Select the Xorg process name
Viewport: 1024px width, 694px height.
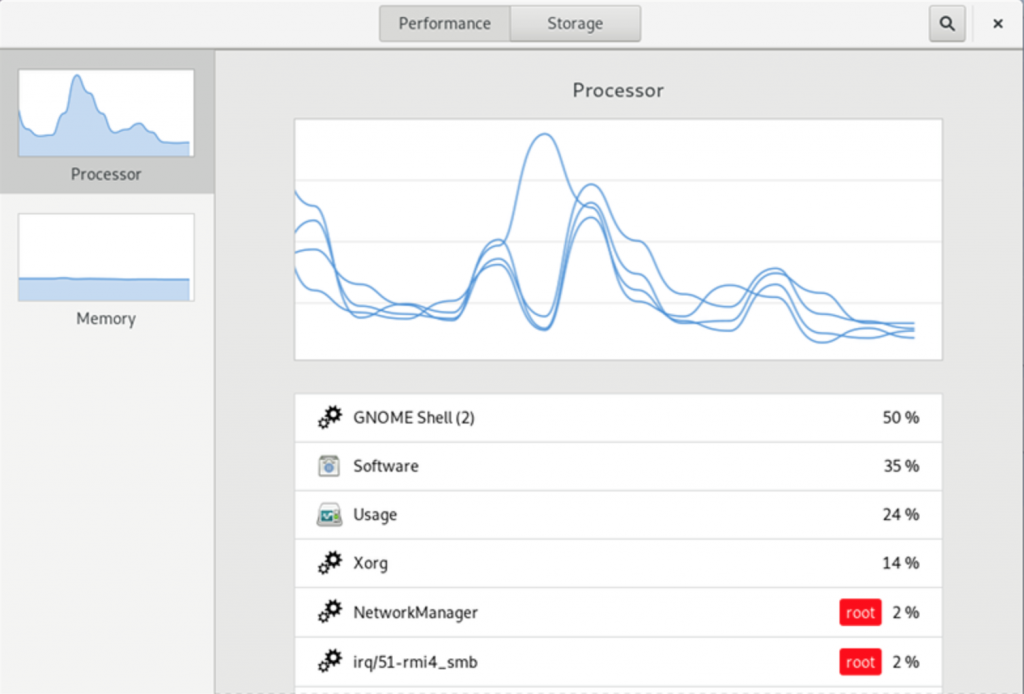[370, 563]
